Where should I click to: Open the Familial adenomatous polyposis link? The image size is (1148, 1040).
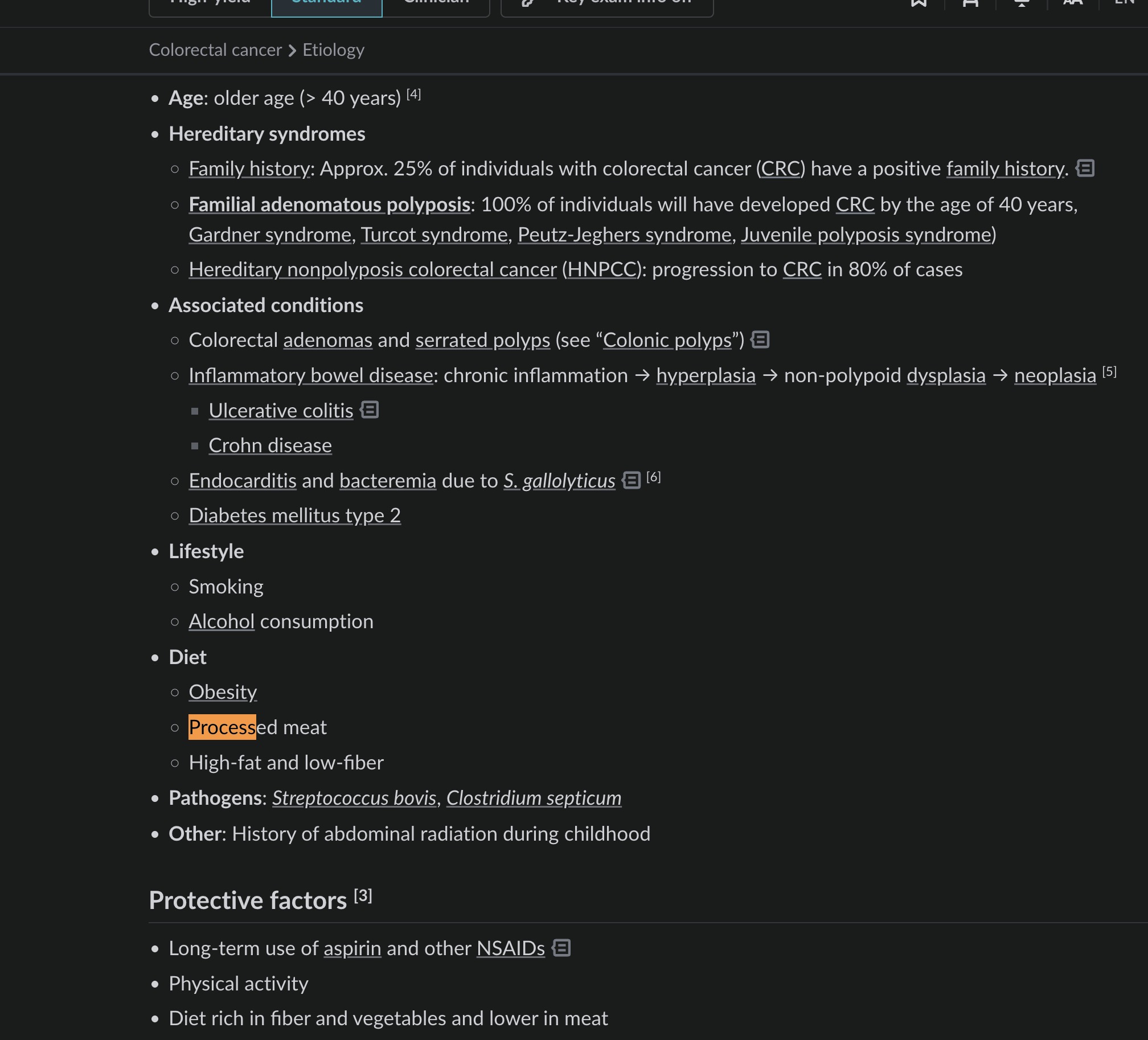(x=330, y=204)
